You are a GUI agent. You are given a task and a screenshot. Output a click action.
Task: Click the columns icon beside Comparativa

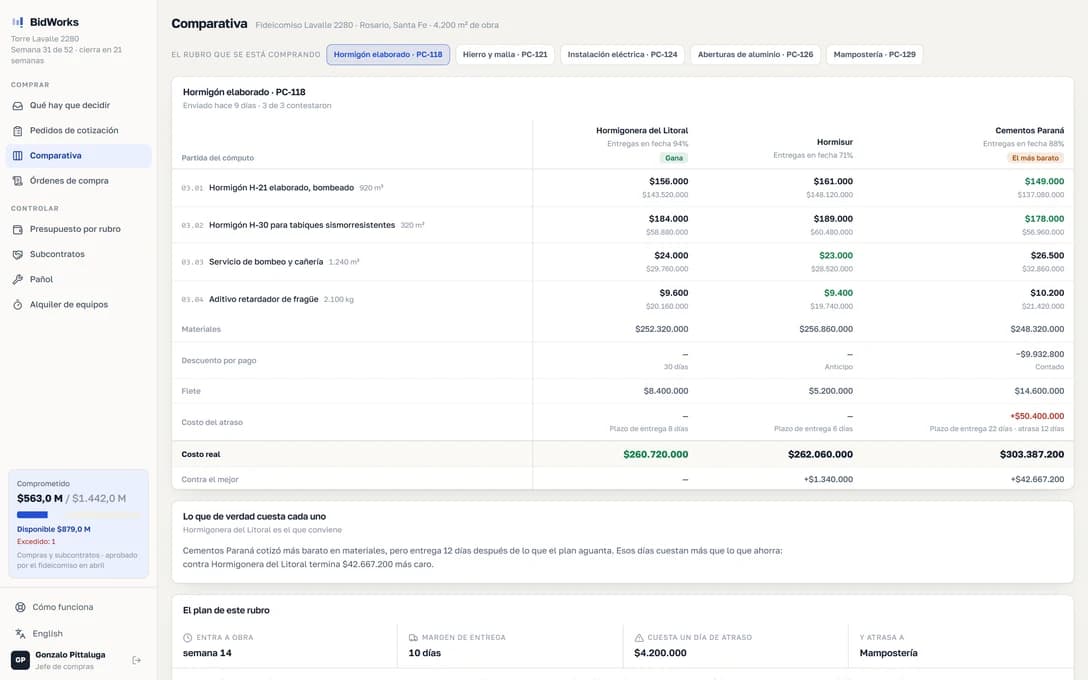(18, 155)
